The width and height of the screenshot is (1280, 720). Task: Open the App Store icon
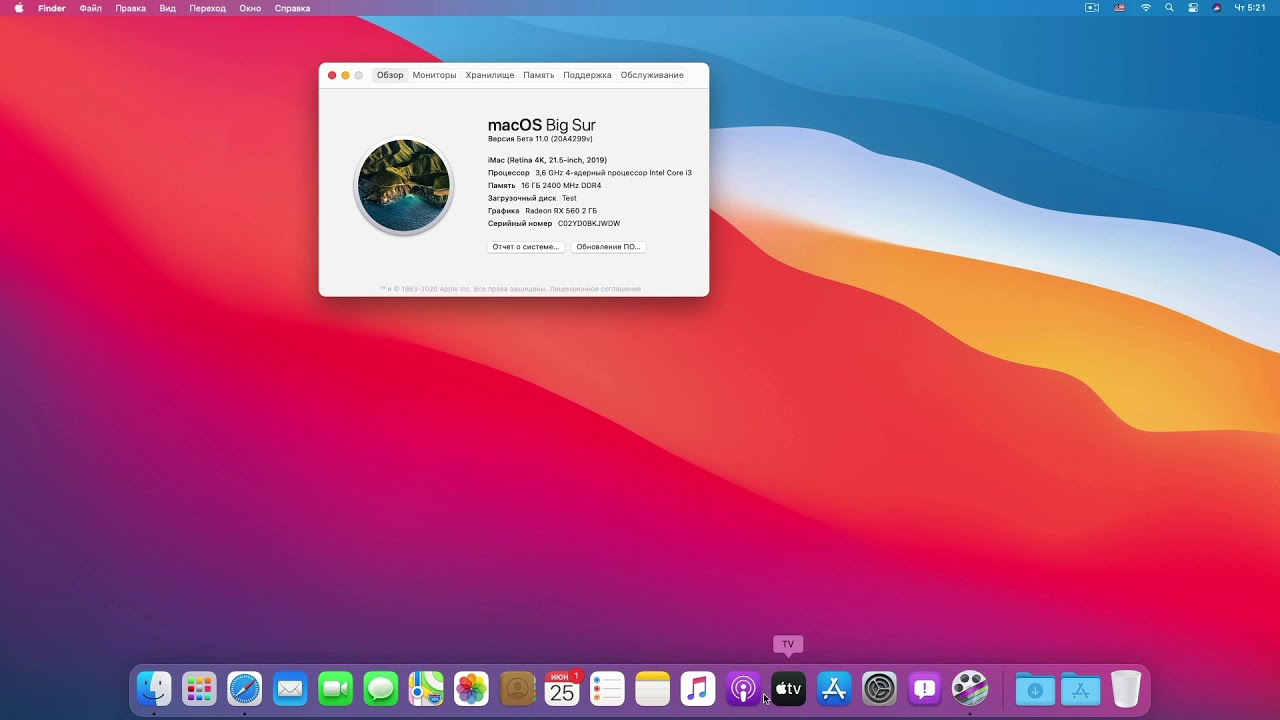(x=834, y=688)
